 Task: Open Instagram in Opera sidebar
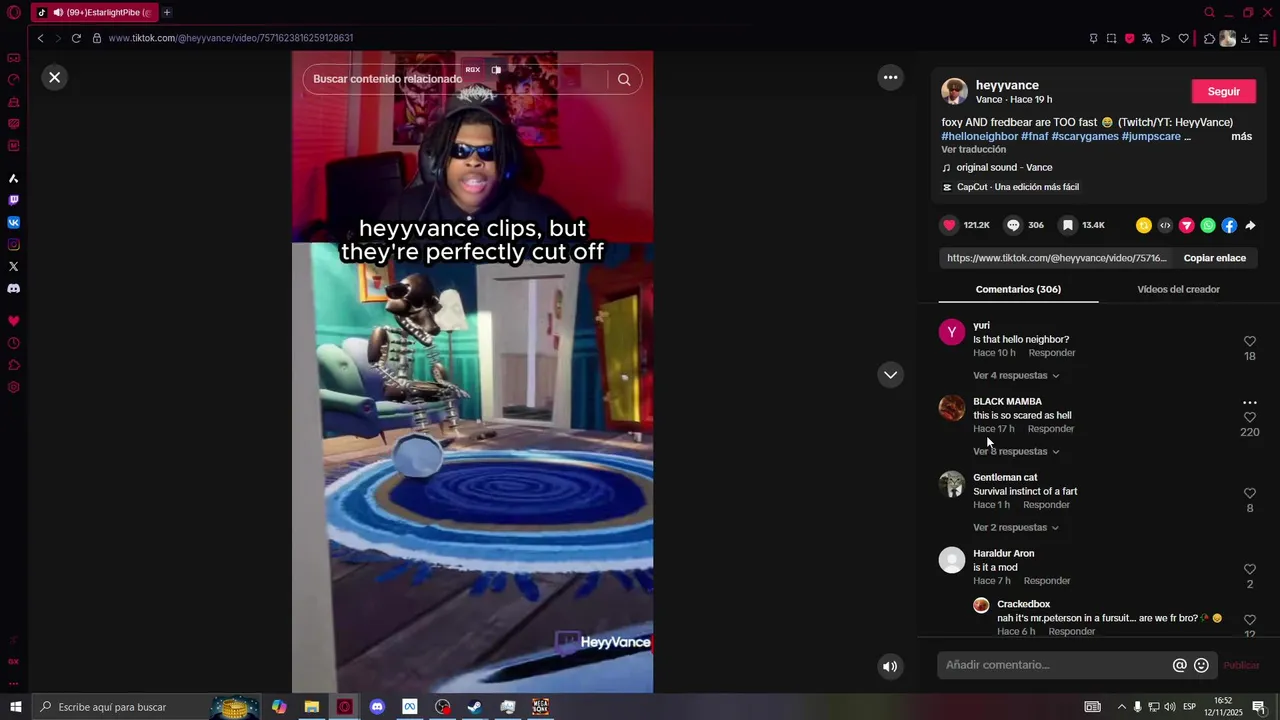coord(14,244)
